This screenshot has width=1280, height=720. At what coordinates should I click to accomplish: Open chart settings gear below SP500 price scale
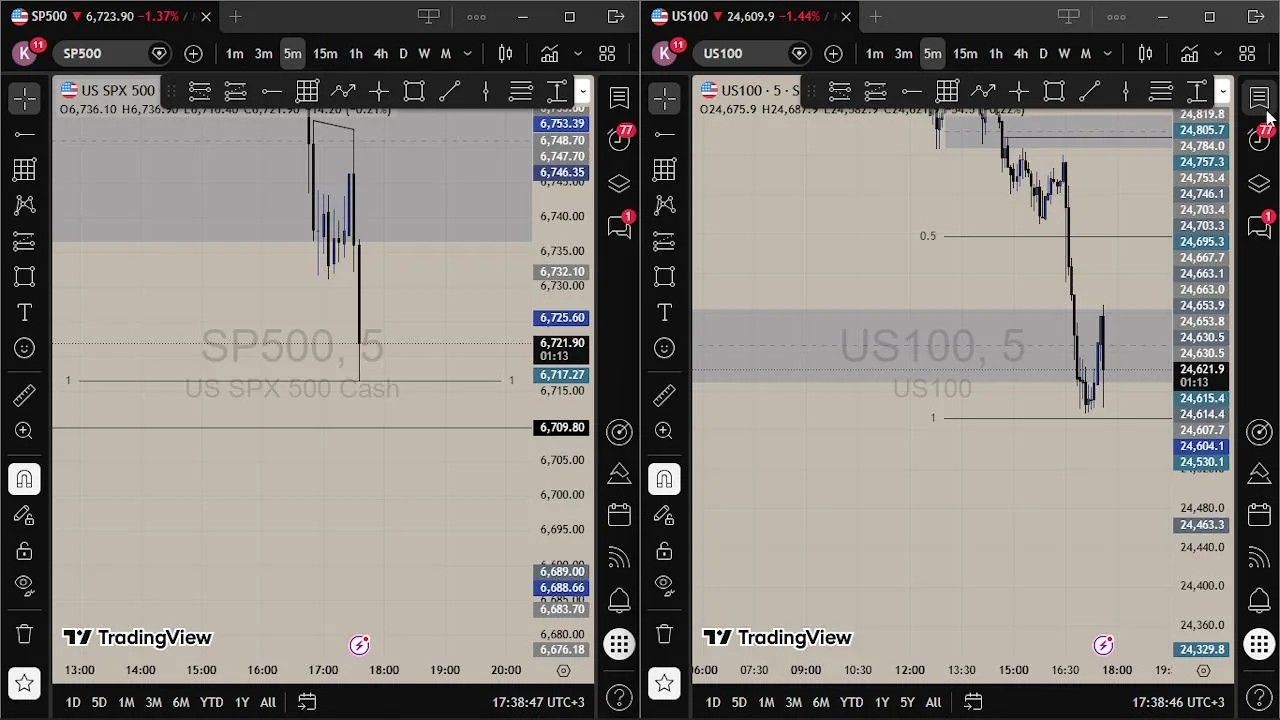564,670
